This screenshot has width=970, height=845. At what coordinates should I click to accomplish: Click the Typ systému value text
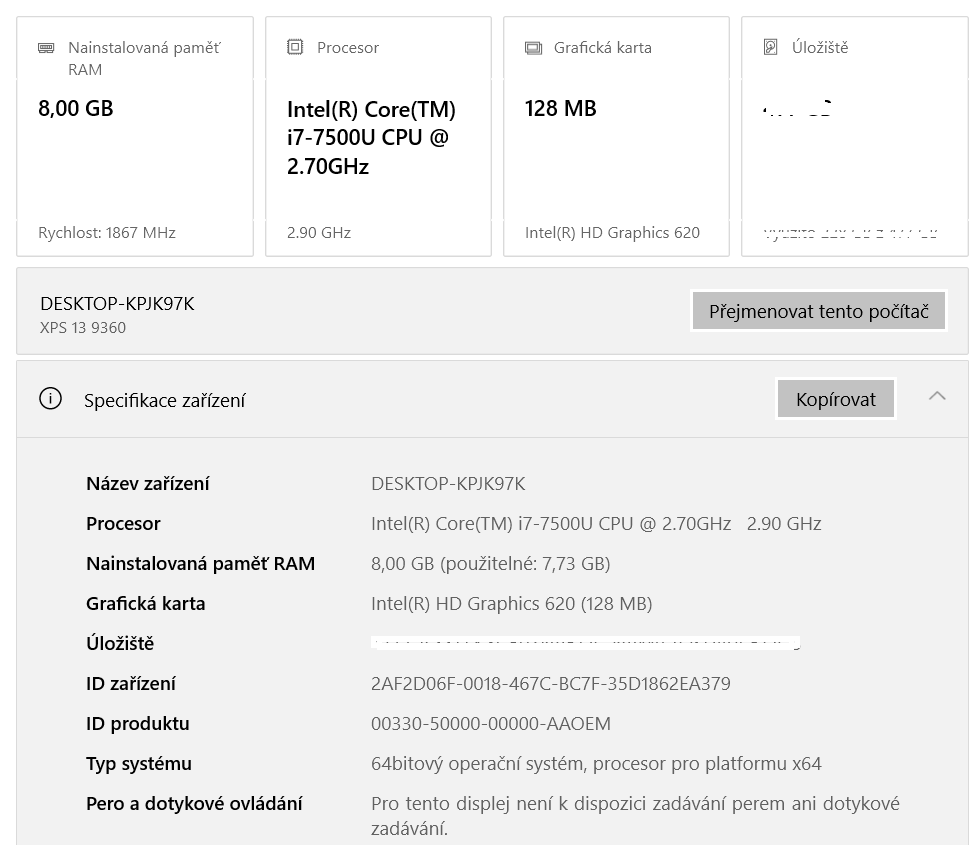(596, 764)
